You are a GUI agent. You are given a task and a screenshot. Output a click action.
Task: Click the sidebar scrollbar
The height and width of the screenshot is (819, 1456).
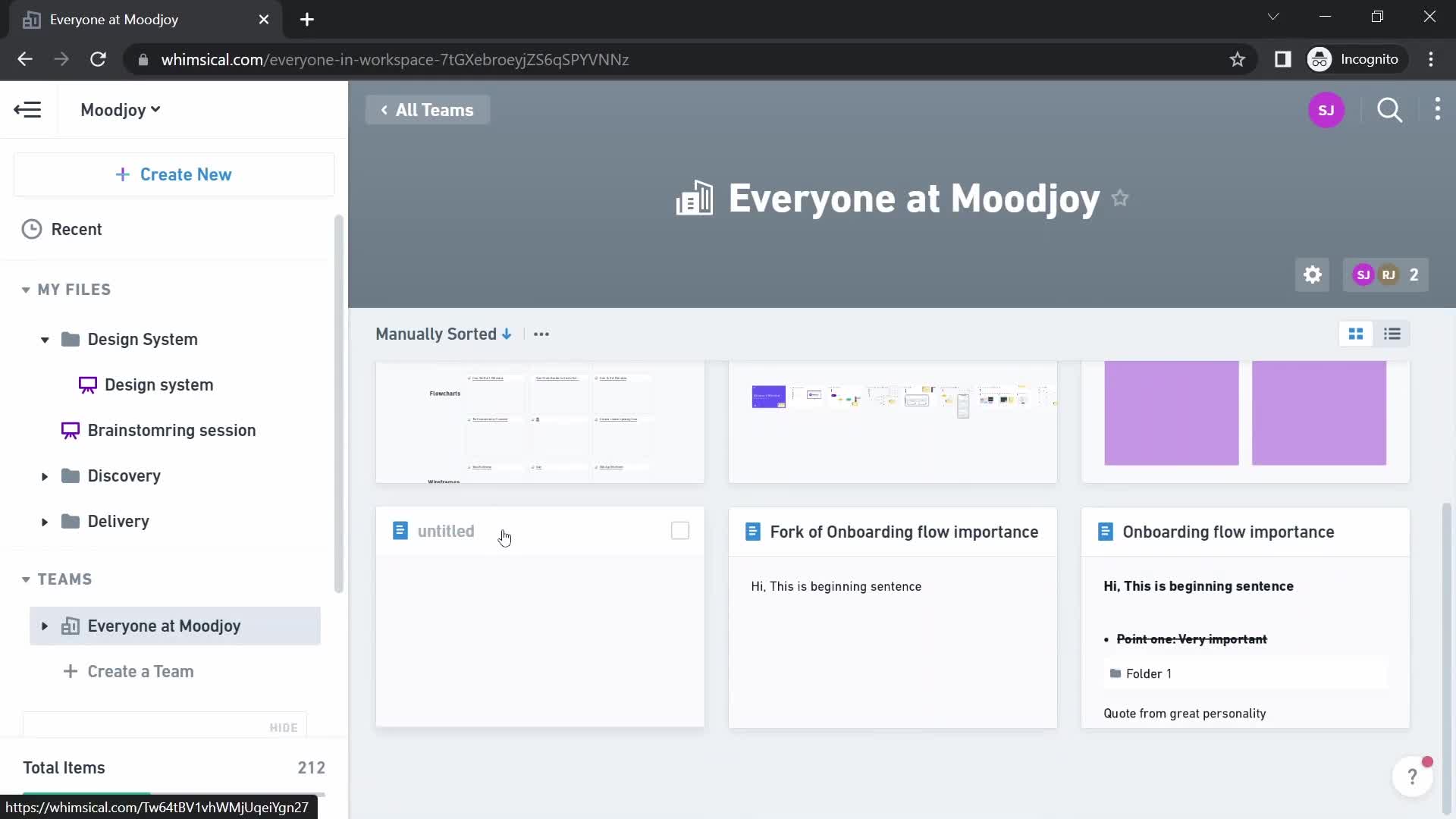click(338, 404)
